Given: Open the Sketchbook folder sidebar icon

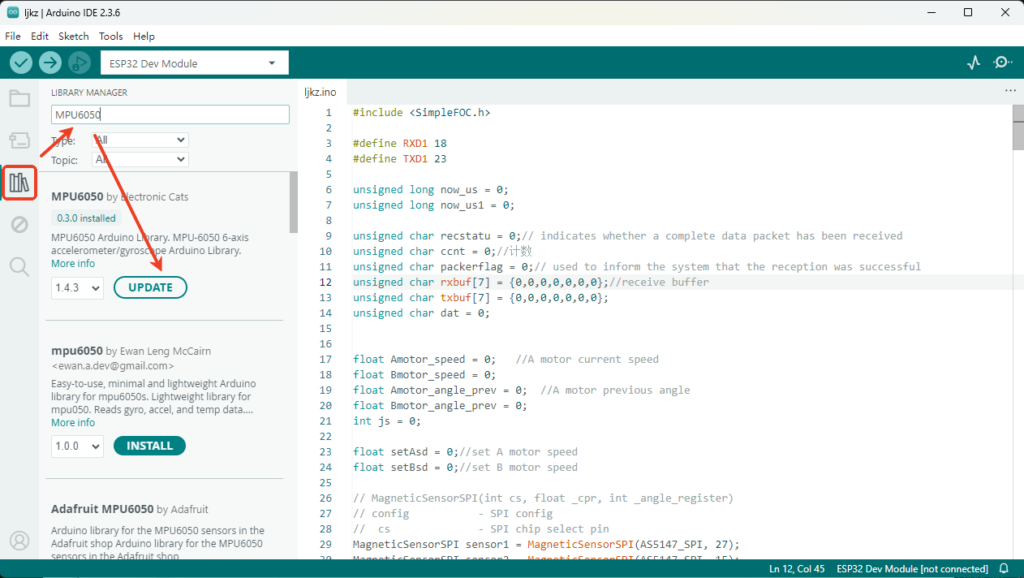Looking at the screenshot, I should pyautogui.click(x=19, y=98).
